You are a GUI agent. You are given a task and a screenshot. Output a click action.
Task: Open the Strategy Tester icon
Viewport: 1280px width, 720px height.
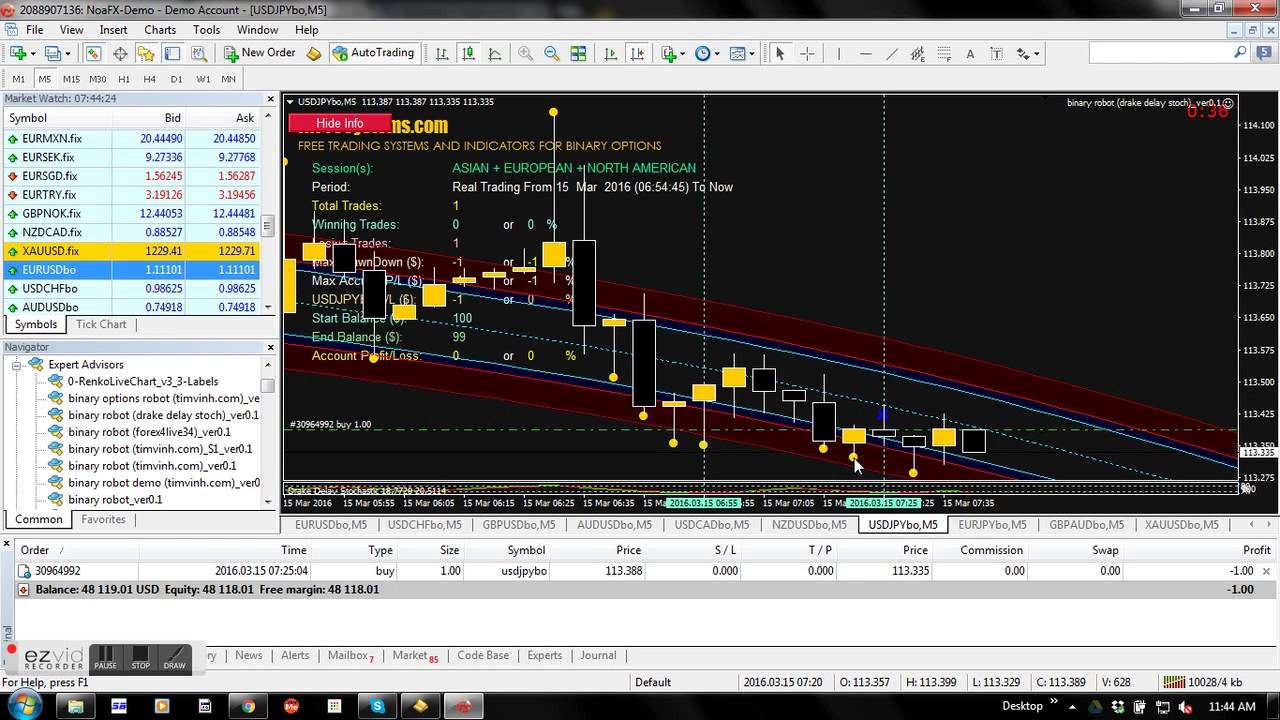click(198, 53)
